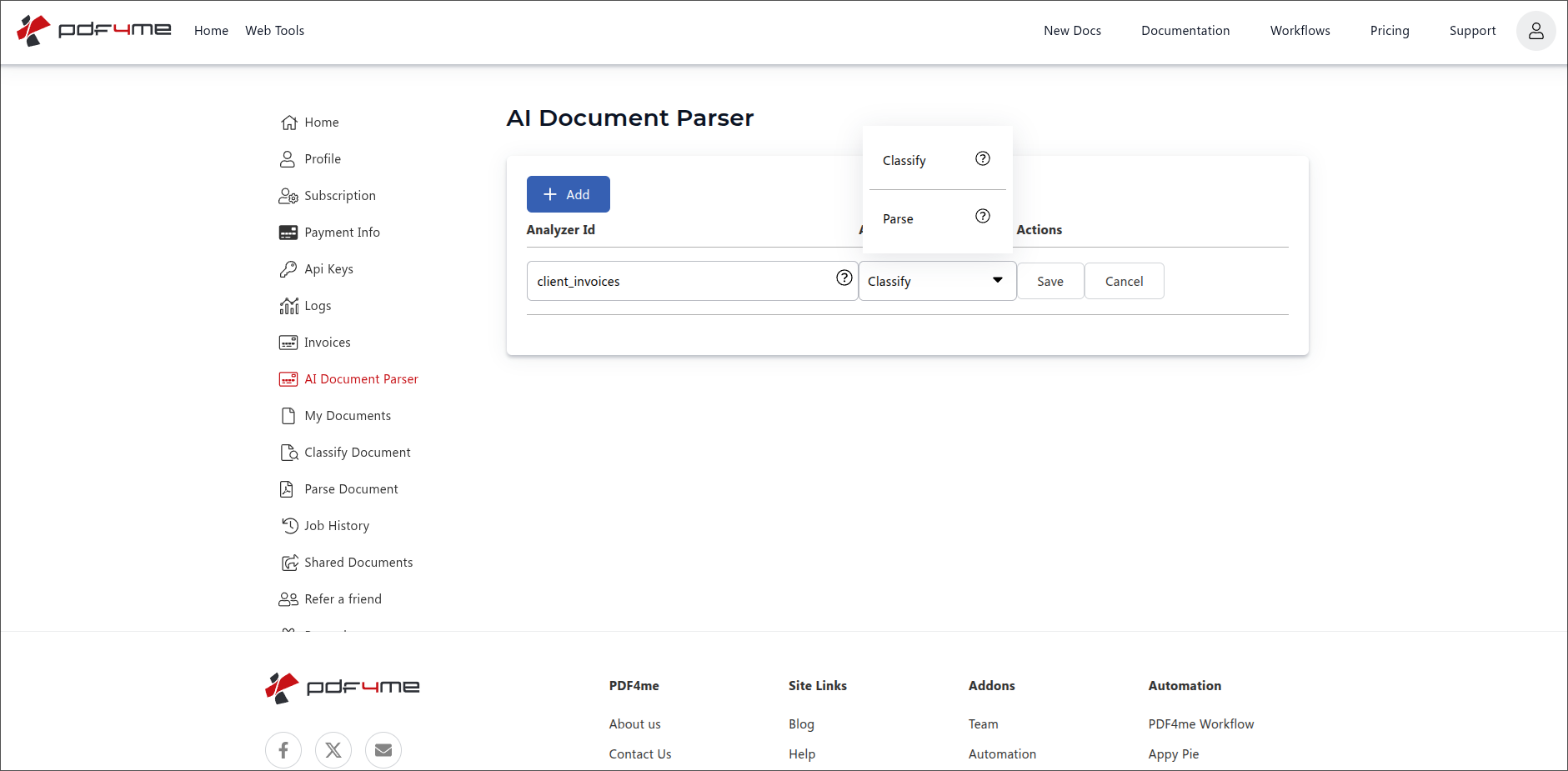Open Documentation in header
Image resolution: width=1568 pixels, height=771 pixels.
[1185, 31]
